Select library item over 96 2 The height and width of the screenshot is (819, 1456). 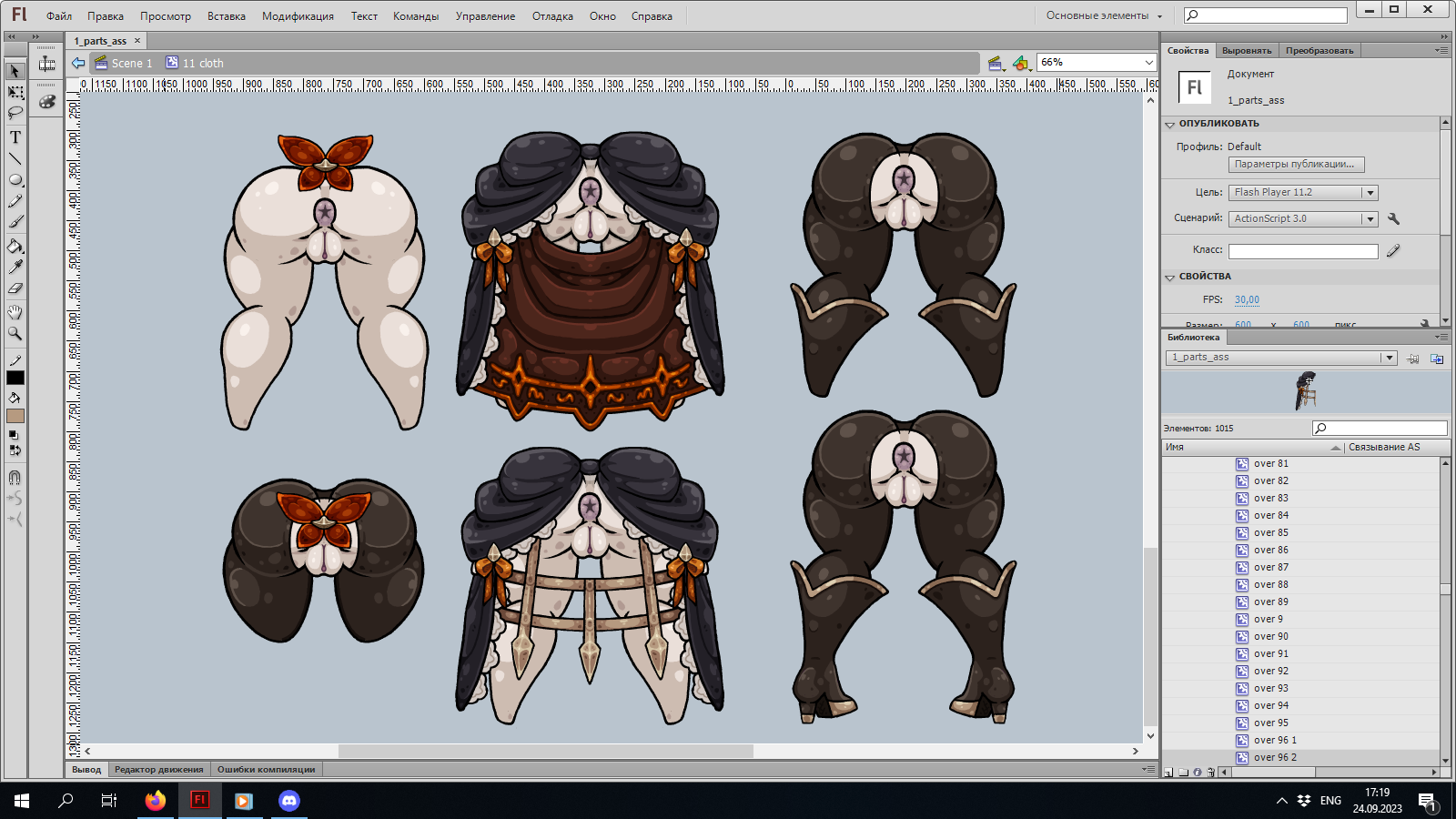pos(1300,758)
